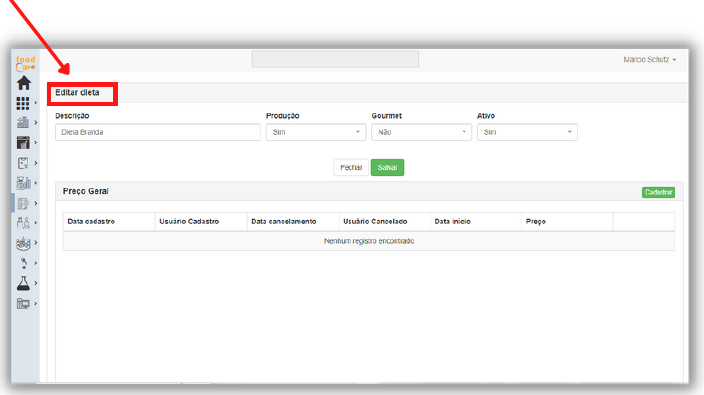Open the chef with bar chart icon
This screenshot has width=704, height=395.
[23, 183]
